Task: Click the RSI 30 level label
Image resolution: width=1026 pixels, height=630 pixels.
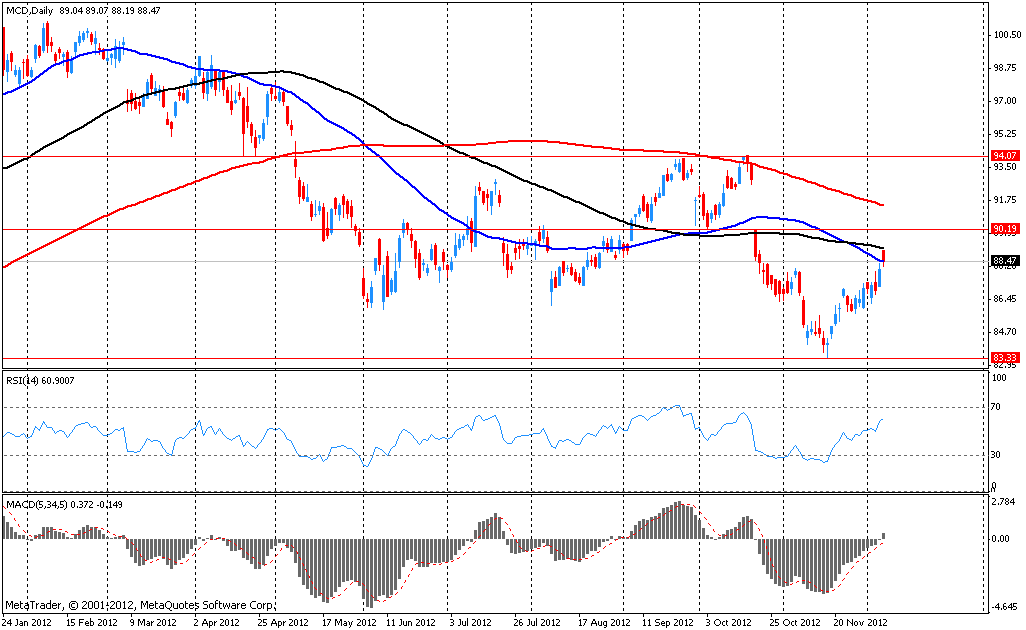Action: pos(995,455)
